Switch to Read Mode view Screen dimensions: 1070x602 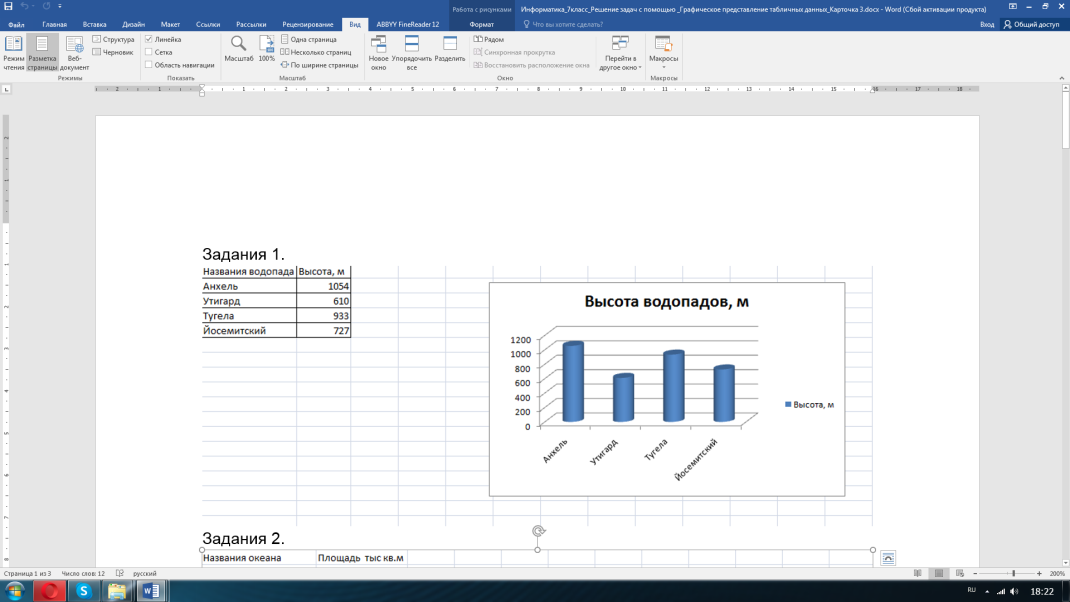pos(14,53)
